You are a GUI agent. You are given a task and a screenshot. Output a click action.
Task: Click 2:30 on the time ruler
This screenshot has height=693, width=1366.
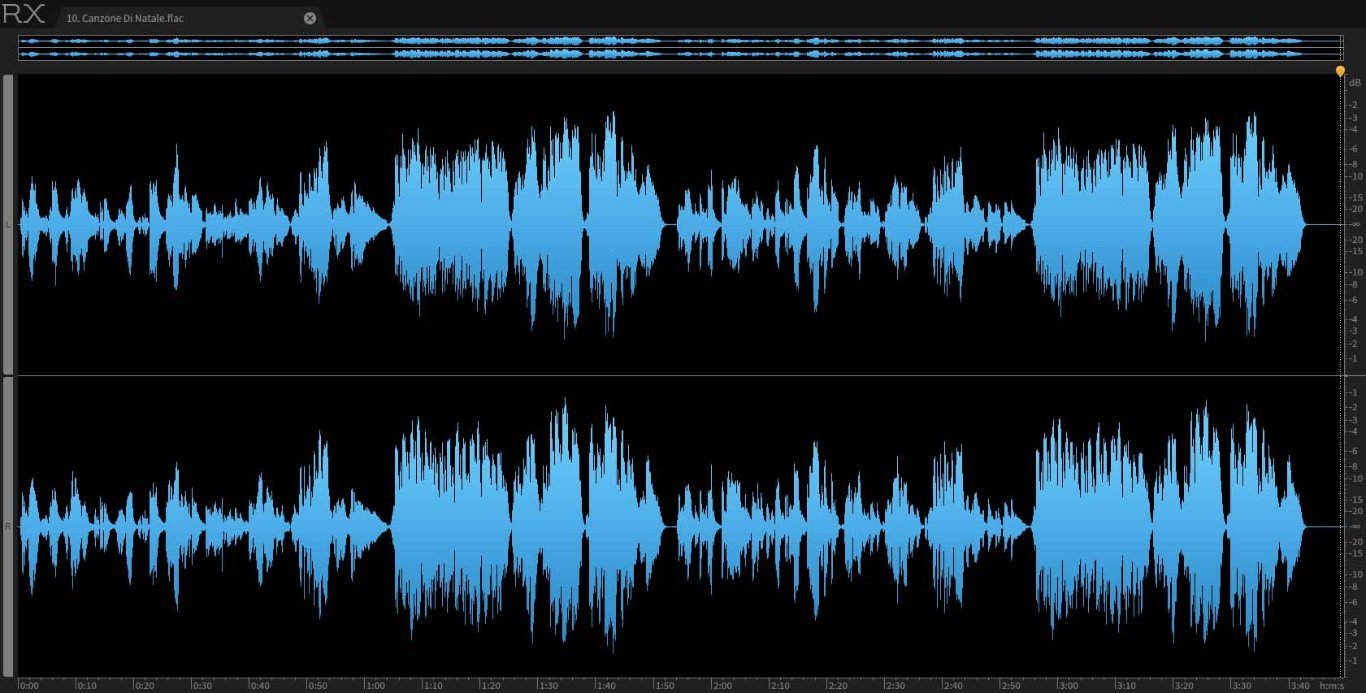point(894,685)
